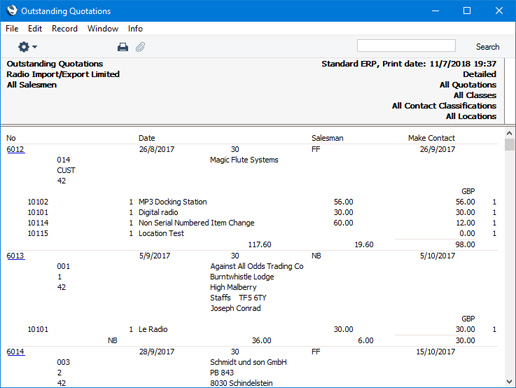Click 'Against All Odds Trading Co' name
This screenshot has height=388, width=516.
[257, 266]
